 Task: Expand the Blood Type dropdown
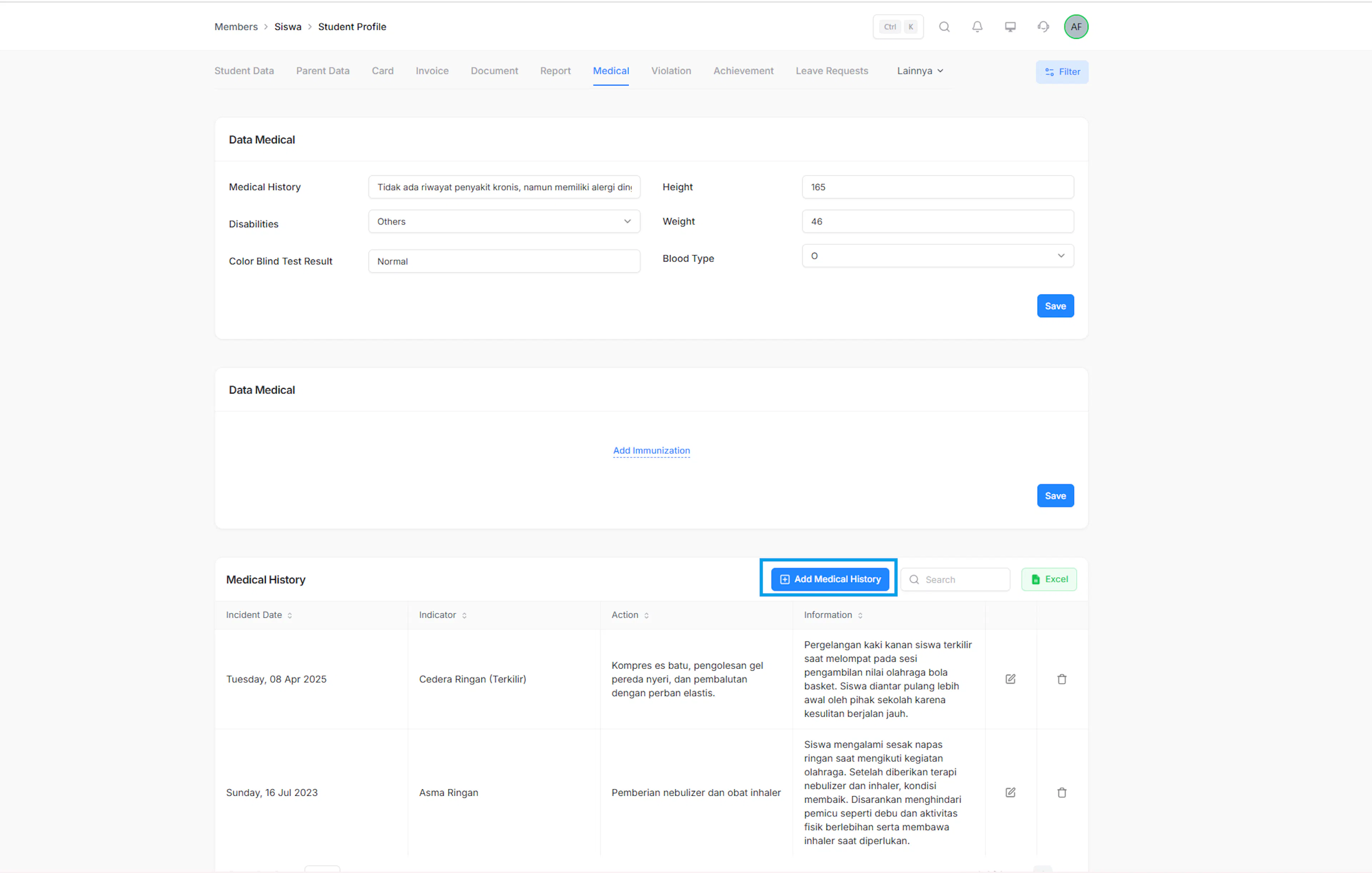pos(937,256)
